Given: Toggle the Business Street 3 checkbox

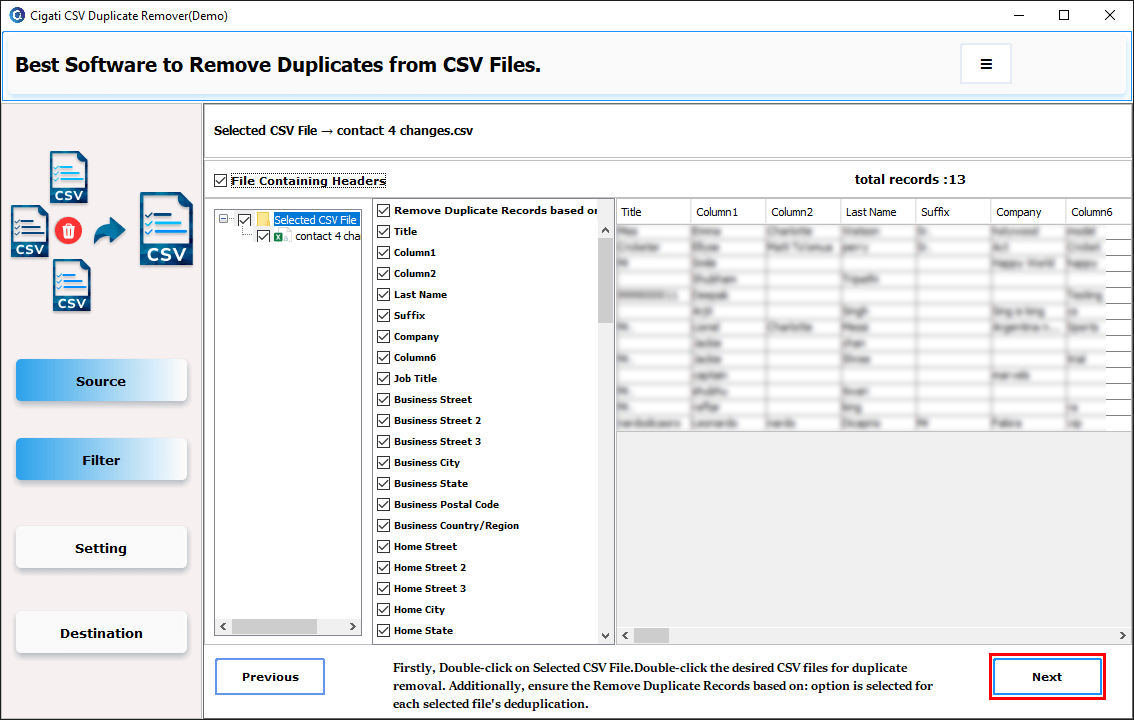Looking at the screenshot, I should [x=384, y=441].
